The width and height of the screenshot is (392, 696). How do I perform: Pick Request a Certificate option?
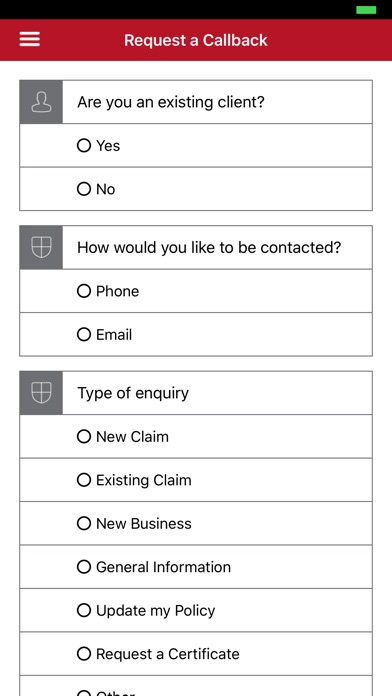[196, 654]
